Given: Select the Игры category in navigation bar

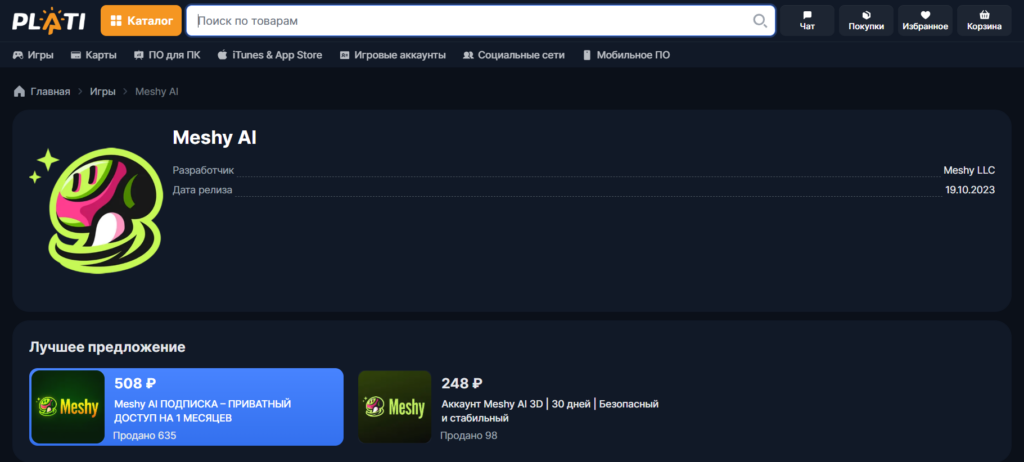Looking at the screenshot, I should [33, 55].
